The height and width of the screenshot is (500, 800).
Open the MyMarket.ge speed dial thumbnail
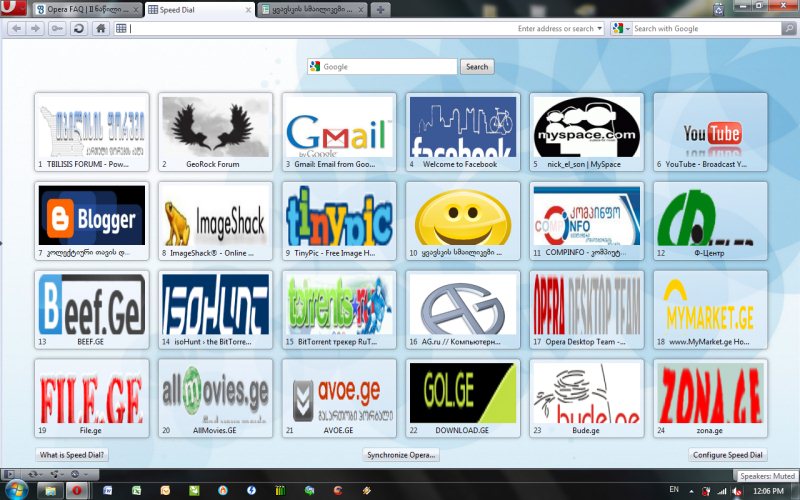click(710, 309)
